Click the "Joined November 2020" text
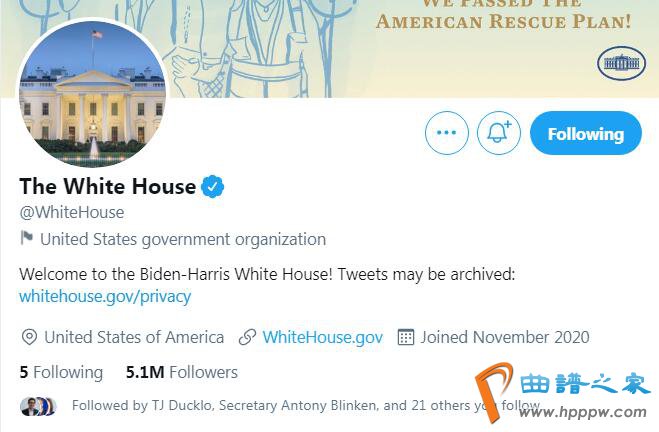The width and height of the screenshot is (659, 432). coord(505,337)
